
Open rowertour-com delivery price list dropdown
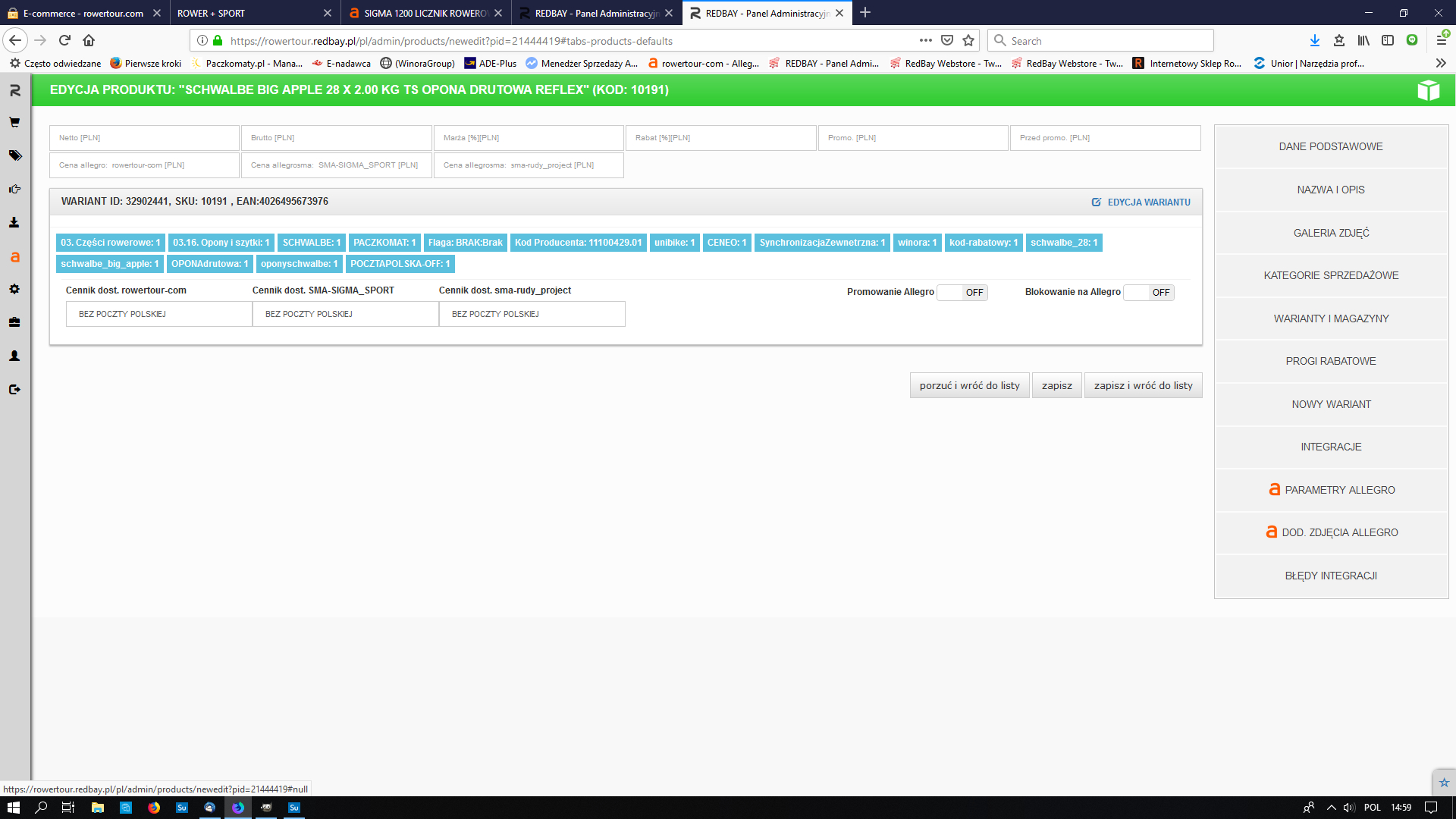point(158,314)
